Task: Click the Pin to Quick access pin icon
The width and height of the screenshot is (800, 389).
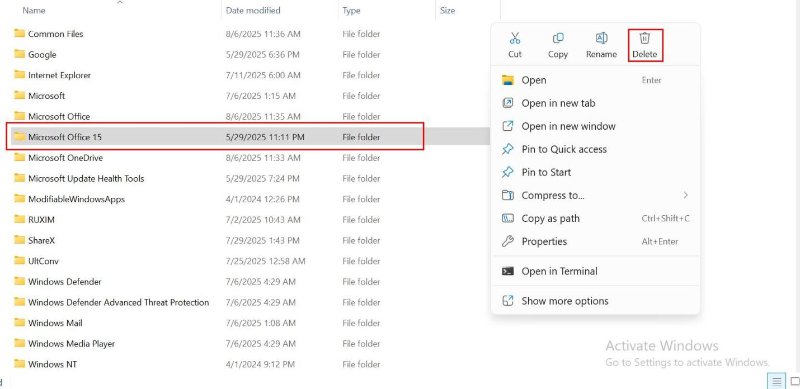Action: pos(507,149)
